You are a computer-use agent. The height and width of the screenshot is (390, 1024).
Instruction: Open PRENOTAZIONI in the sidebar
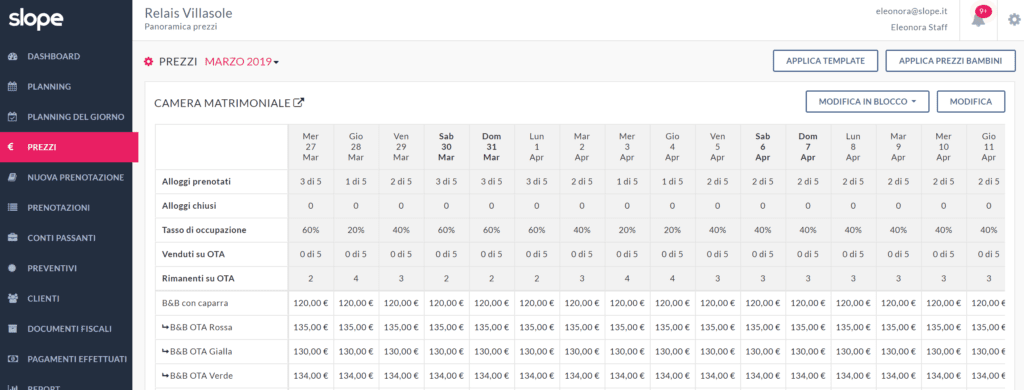click(x=59, y=208)
